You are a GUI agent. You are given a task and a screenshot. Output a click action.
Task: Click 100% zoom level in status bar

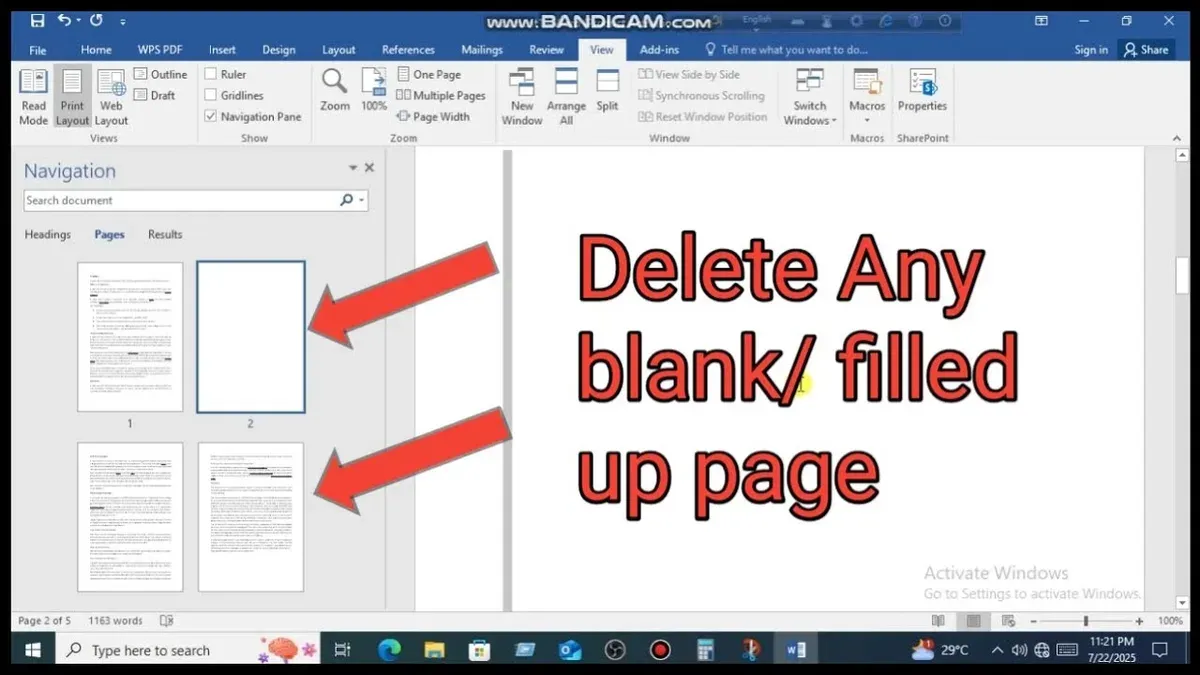(1170, 621)
